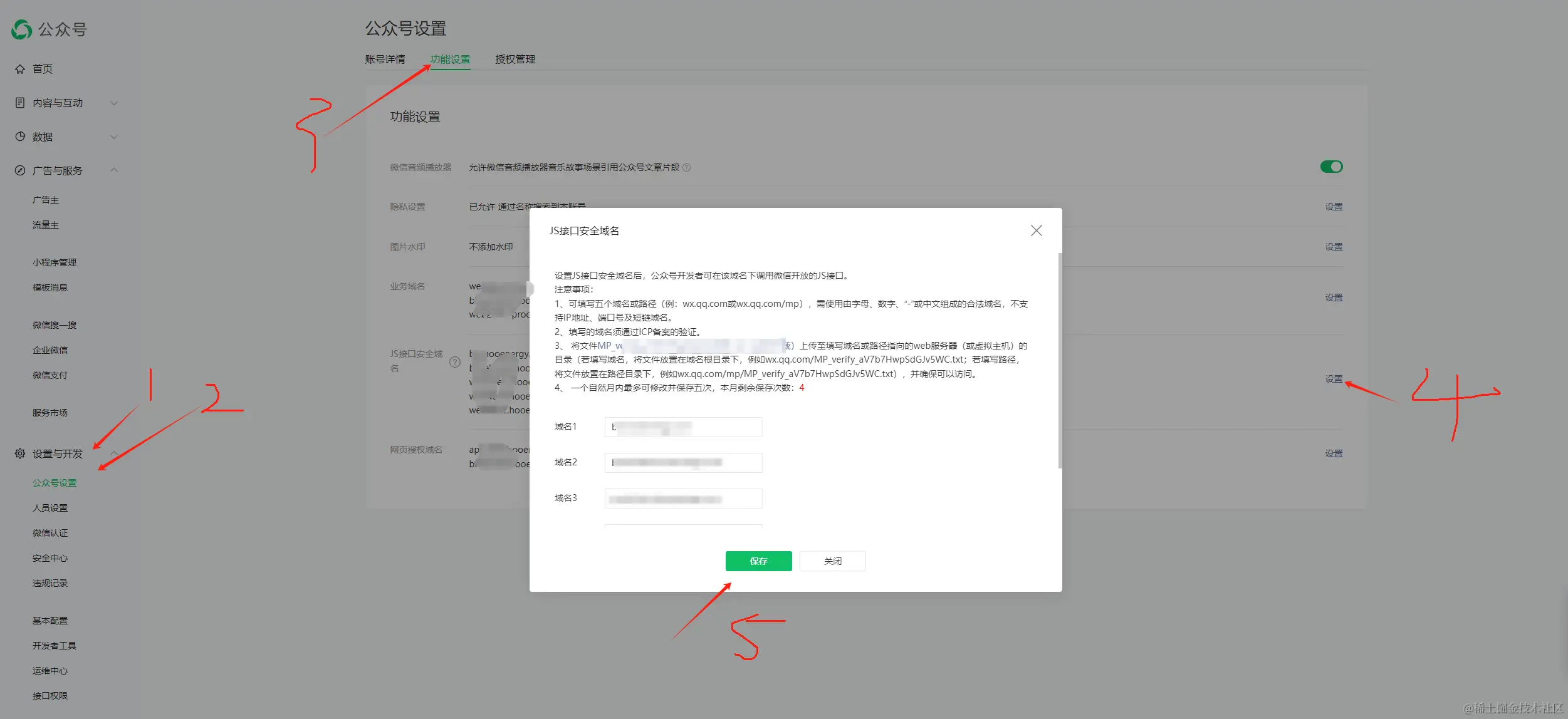The height and width of the screenshot is (719, 1568).
Task: Close the JS接口安全域名 dialog
Action: 1036,230
